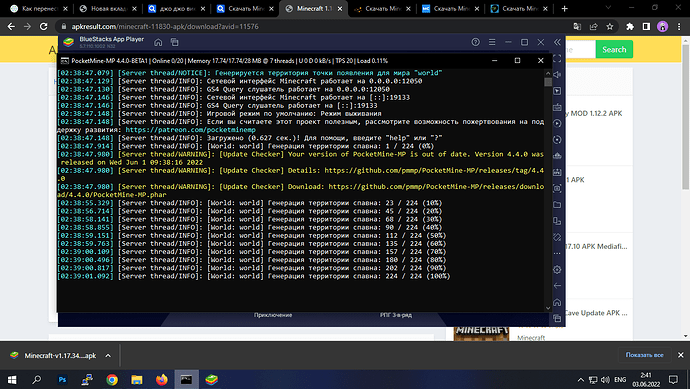Select the 'РПГ 3-в-ряд' category in BlueStacks
Viewport: 690px width, 389px height.
tap(396, 315)
